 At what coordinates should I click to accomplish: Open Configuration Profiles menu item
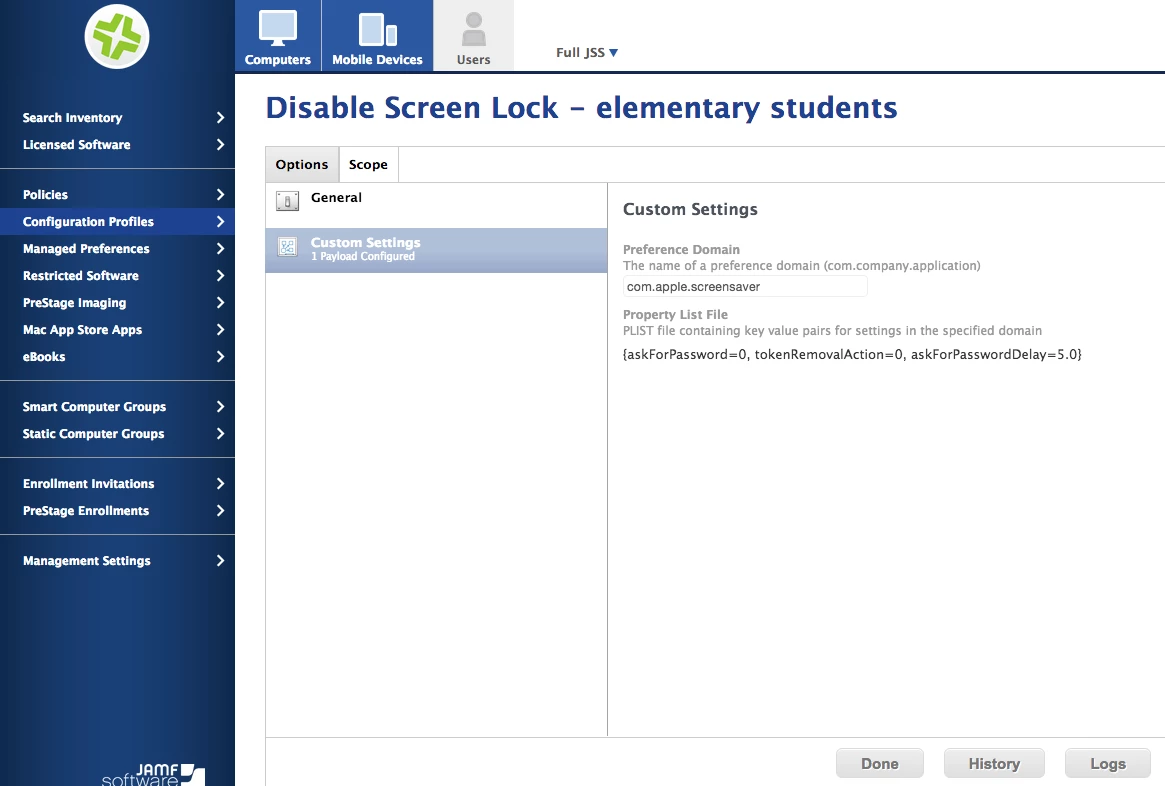pyautogui.click(x=88, y=221)
